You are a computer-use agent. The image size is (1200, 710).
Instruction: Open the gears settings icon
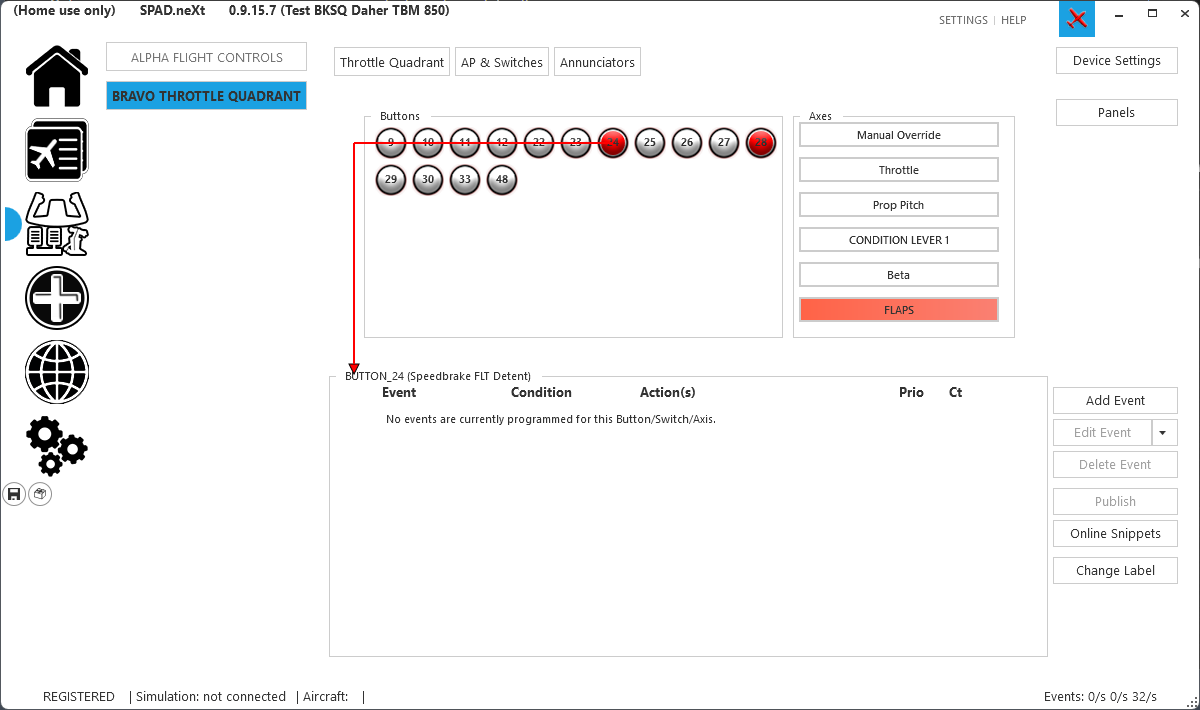pyautogui.click(x=57, y=445)
